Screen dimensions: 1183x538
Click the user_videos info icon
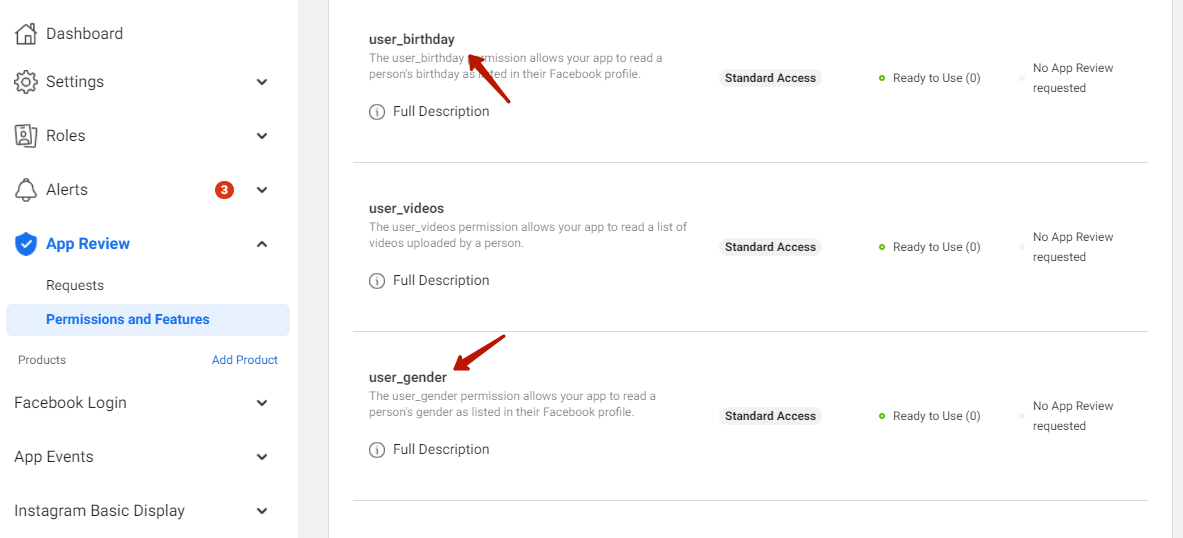coord(376,281)
